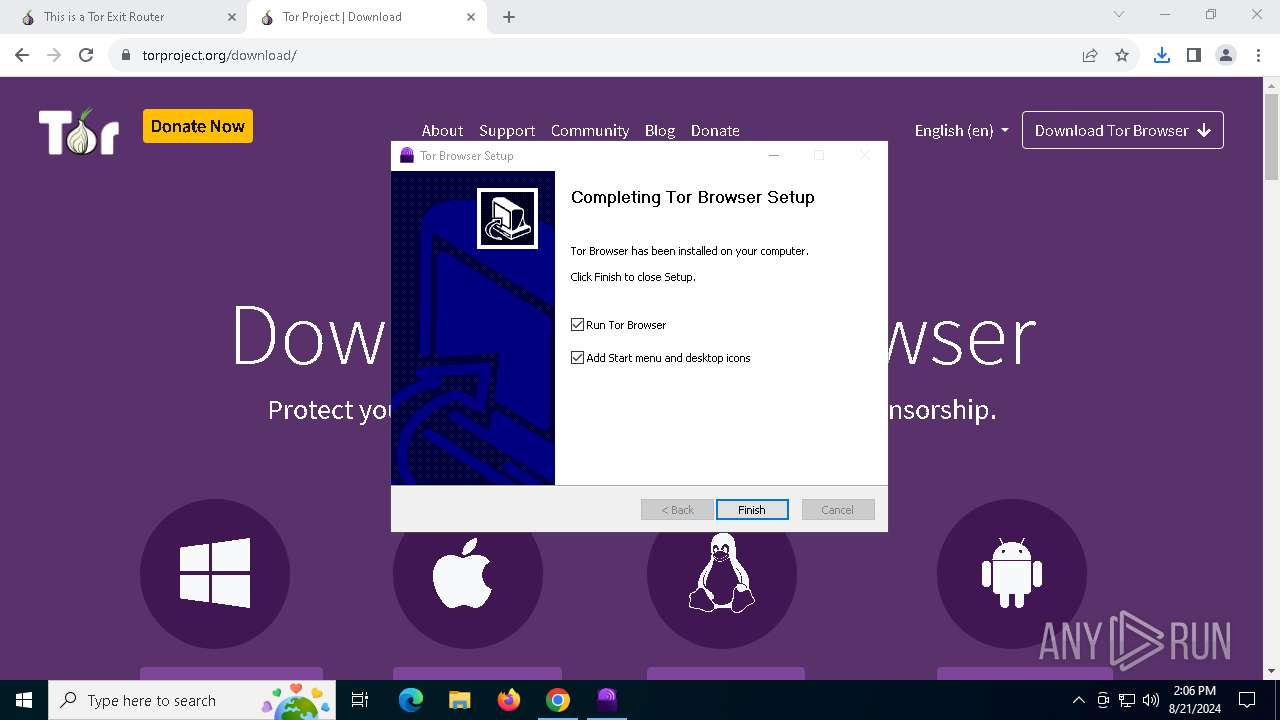Viewport: 1280px width, 720px height.
Task: Open the Blog menu item
Action: [660, 130]
